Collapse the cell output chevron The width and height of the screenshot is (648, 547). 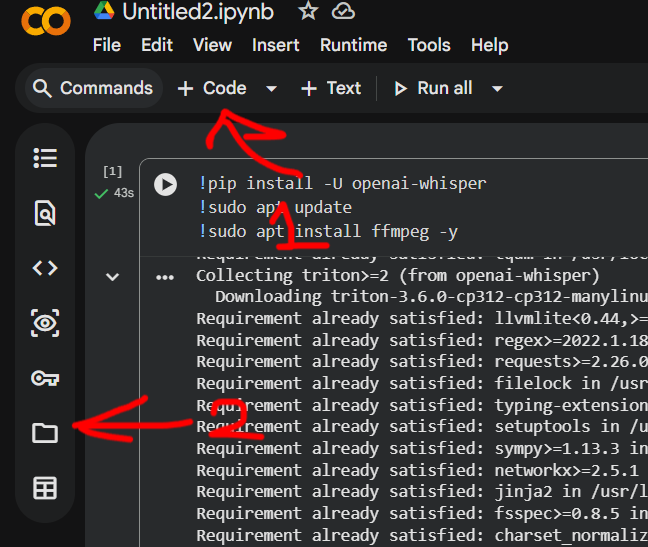112,277
